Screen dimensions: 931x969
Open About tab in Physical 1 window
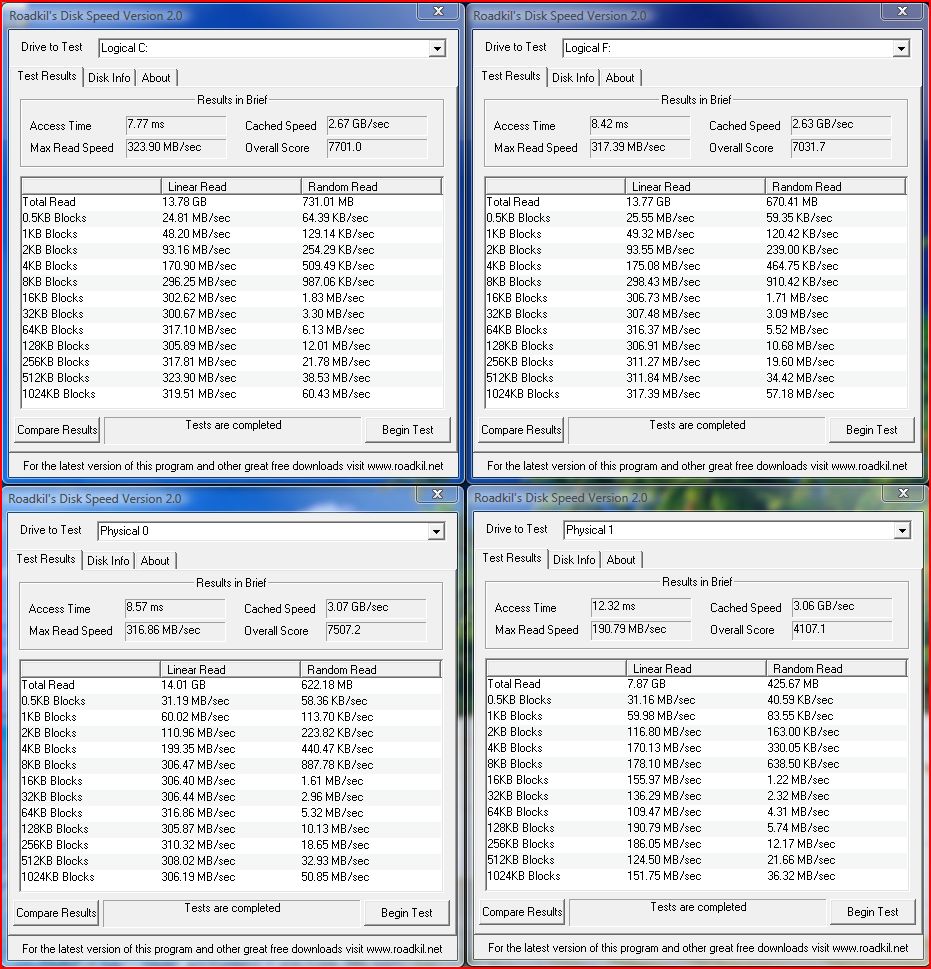tap(621, 559)
